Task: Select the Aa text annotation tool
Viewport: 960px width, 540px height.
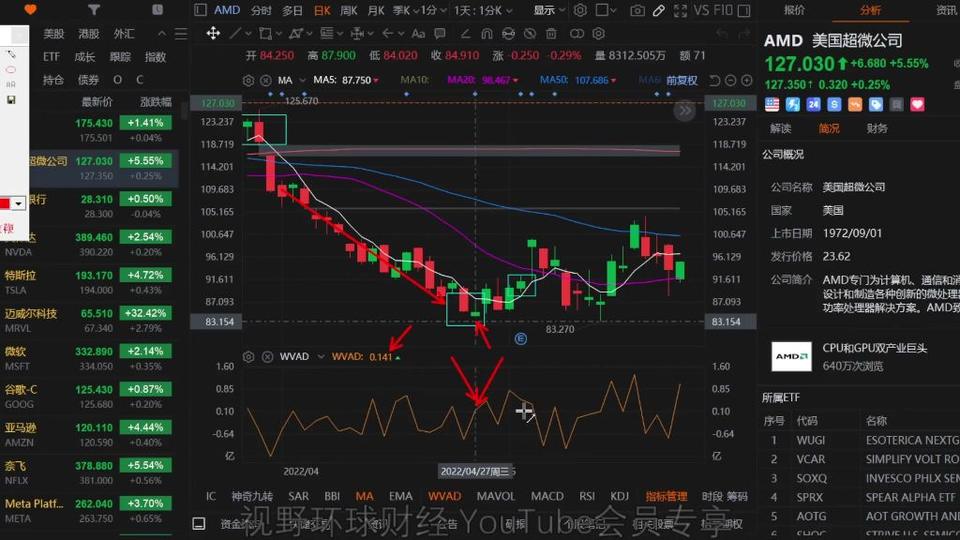Action: 418,33
